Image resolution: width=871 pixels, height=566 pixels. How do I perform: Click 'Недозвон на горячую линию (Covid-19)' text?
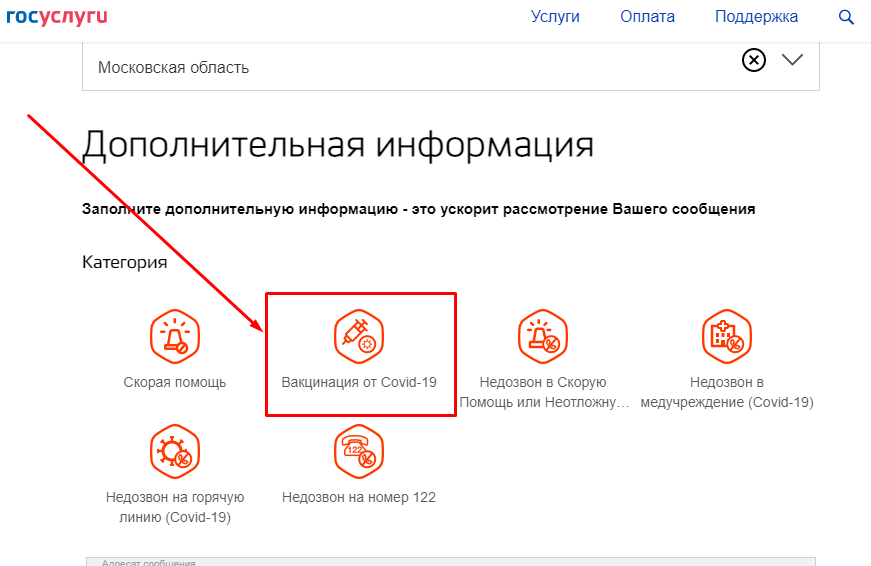(x=175, y=507)
